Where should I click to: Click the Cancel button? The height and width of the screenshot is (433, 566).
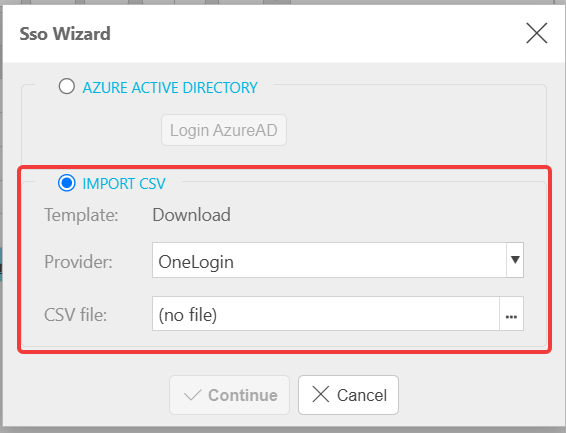[348, 395]
